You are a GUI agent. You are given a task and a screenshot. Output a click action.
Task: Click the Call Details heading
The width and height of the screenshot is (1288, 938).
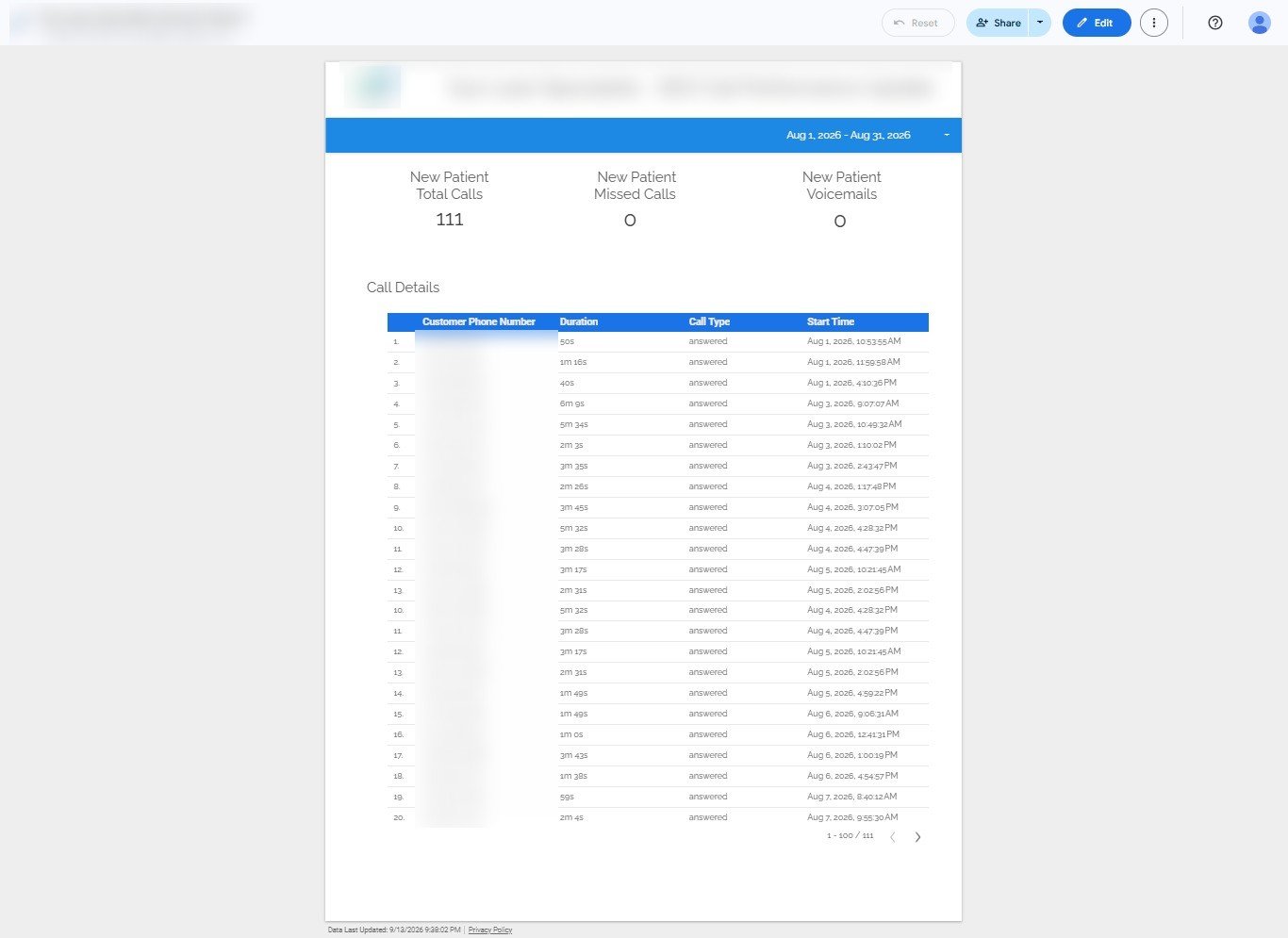pyautogui.click(x=403, y=288)
